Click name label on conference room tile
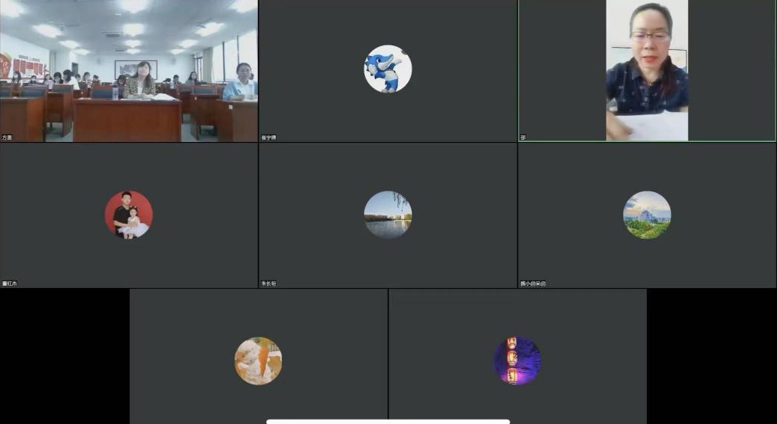Image resolution: width=777 pixels, height=424 pixels. [x=7, y=137]
